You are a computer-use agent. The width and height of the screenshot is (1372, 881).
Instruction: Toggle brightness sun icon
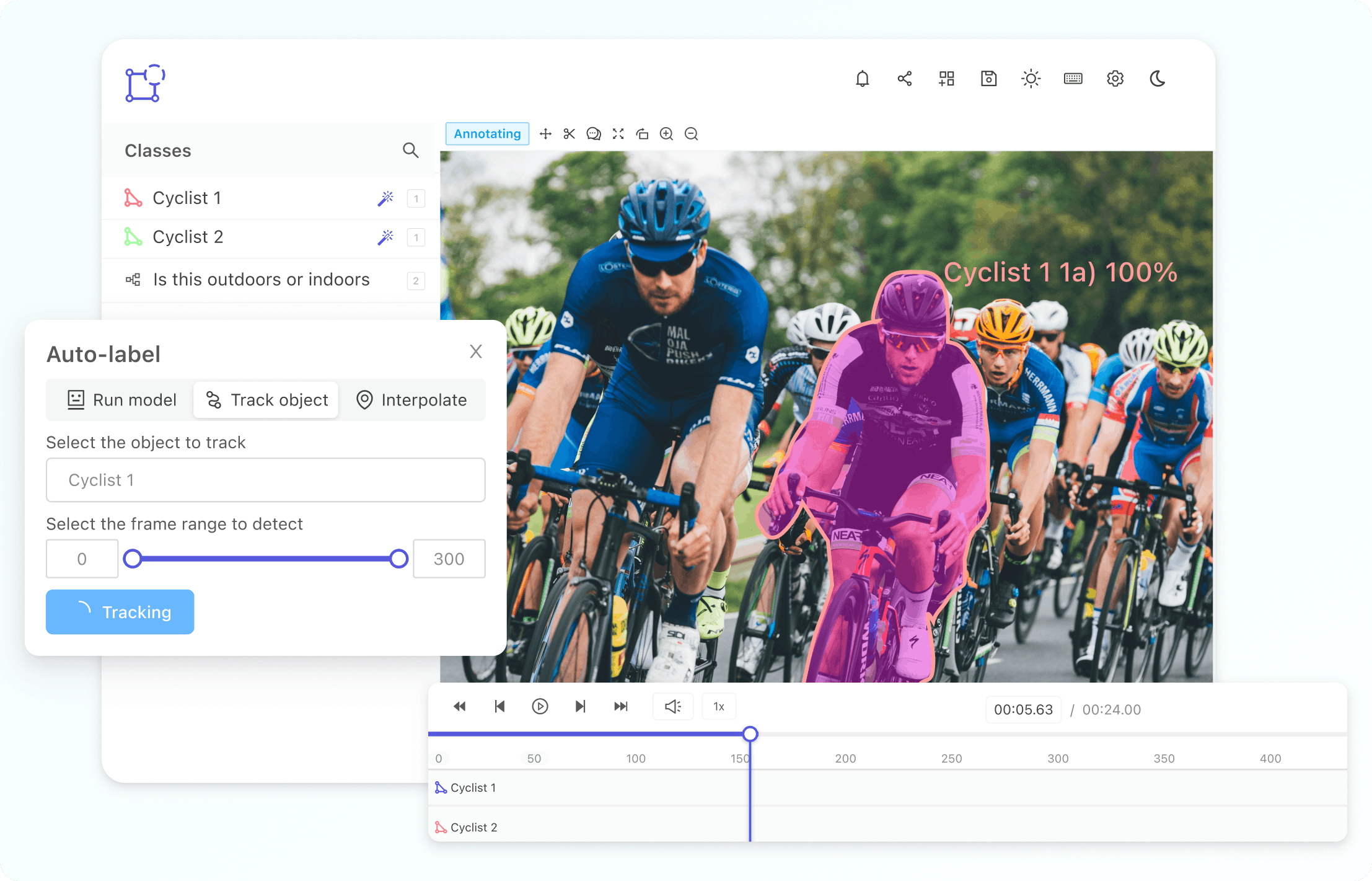[1031, 79]
